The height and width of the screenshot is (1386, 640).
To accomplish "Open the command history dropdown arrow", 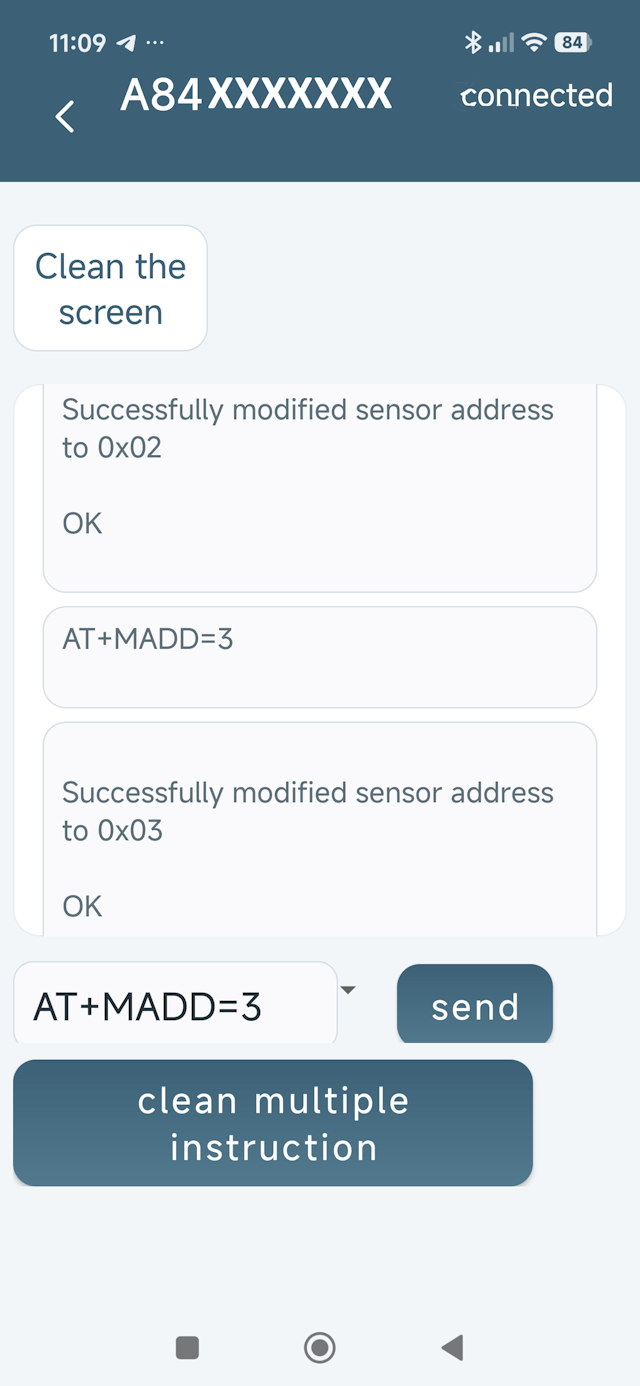I will tap(348, 990).
